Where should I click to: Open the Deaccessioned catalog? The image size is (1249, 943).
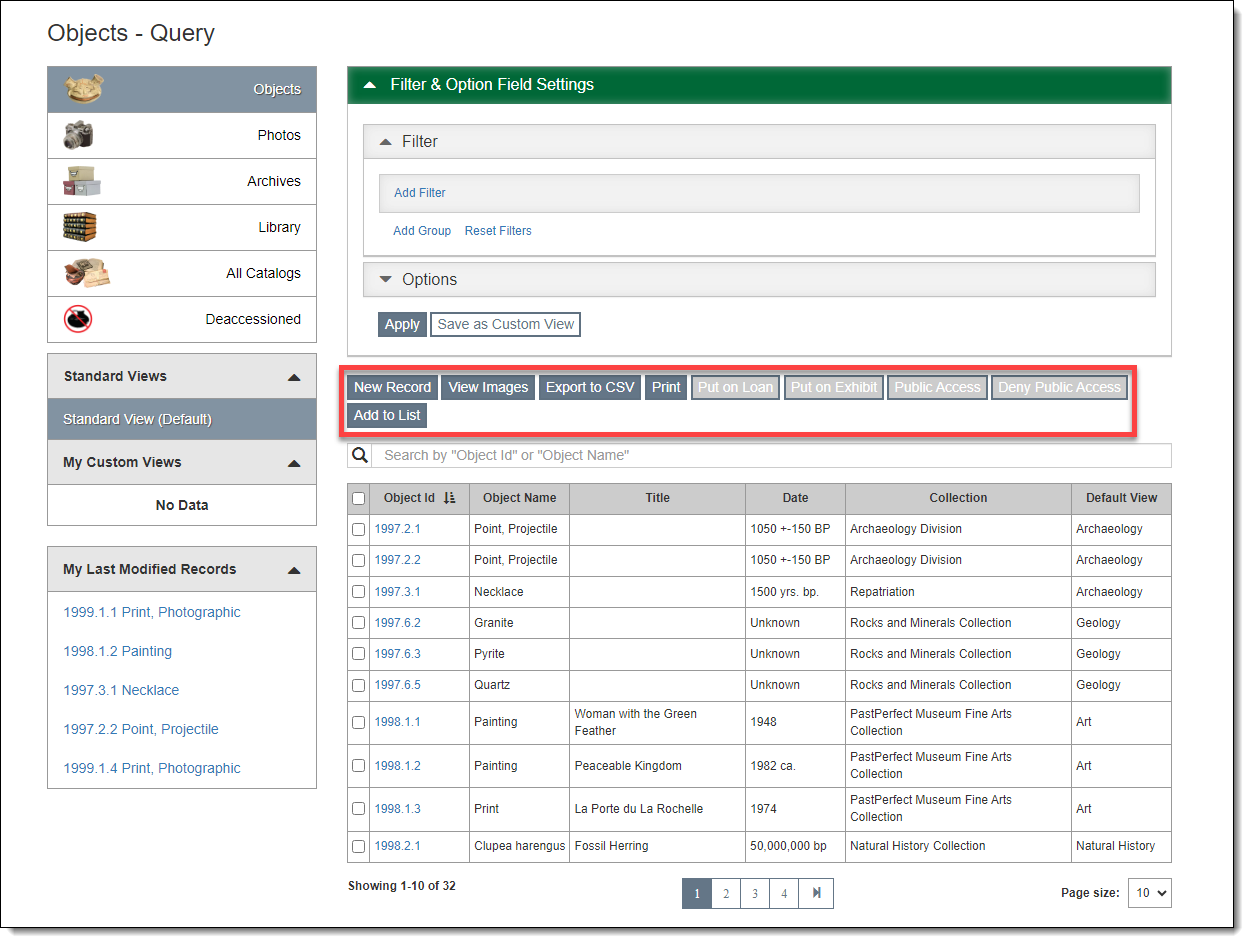182,319
